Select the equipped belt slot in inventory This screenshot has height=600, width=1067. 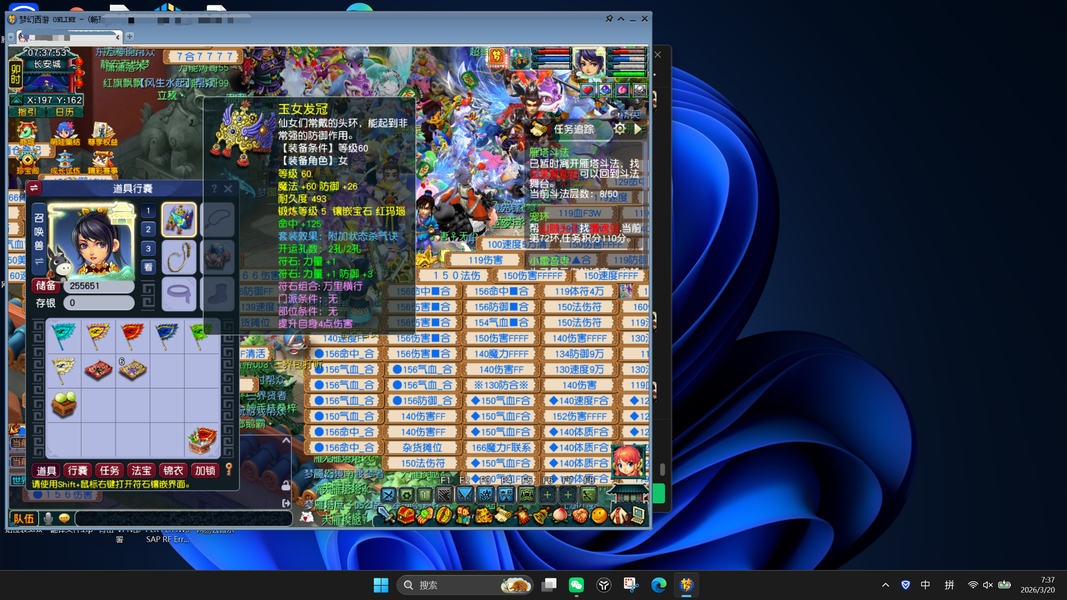pyautogui.click(x=179, y=295)
